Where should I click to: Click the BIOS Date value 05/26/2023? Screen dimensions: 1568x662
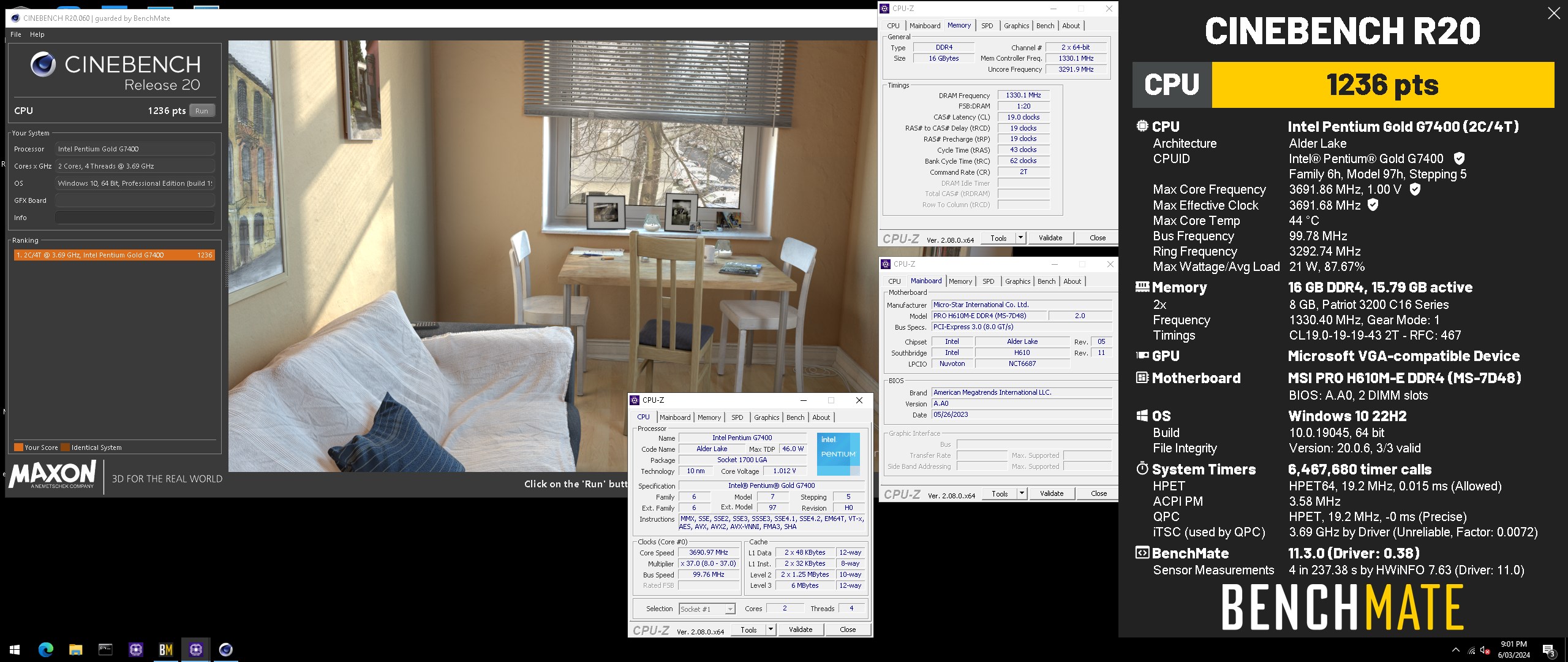point(1022,414)
